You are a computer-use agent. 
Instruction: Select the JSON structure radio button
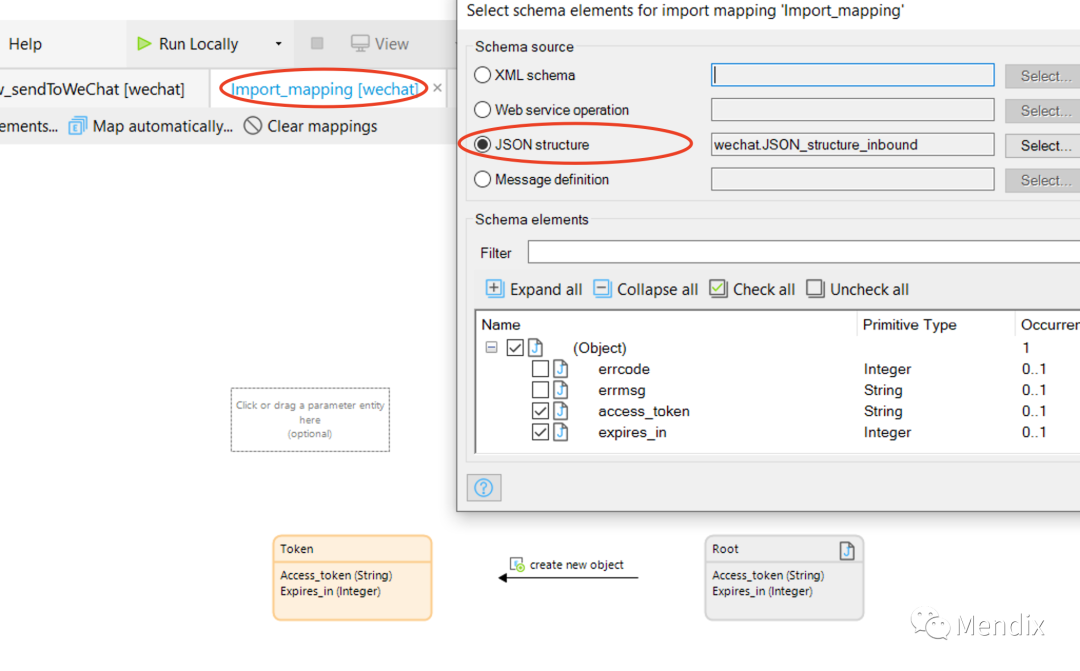(482, 145)
